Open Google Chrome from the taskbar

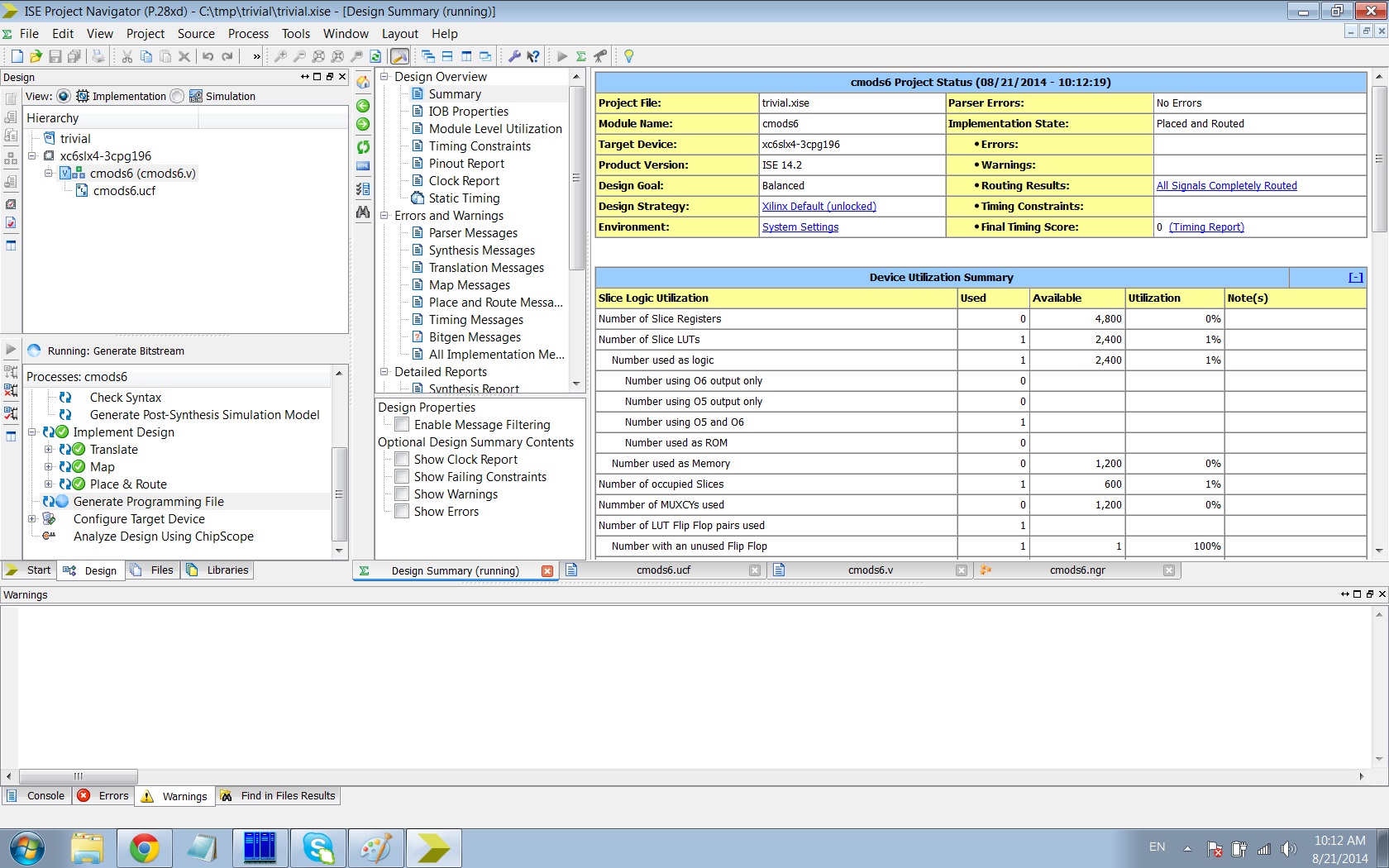point(144,848)
